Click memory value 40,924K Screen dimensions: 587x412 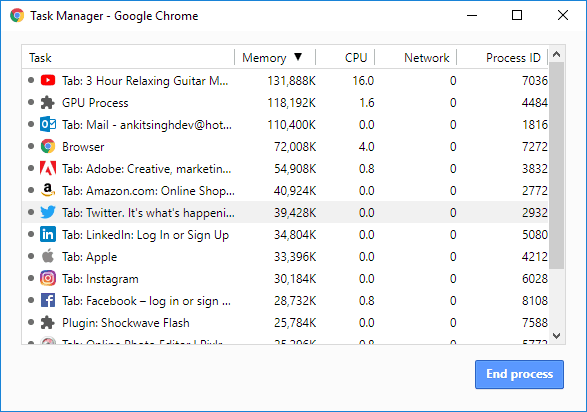click(295, 191)
